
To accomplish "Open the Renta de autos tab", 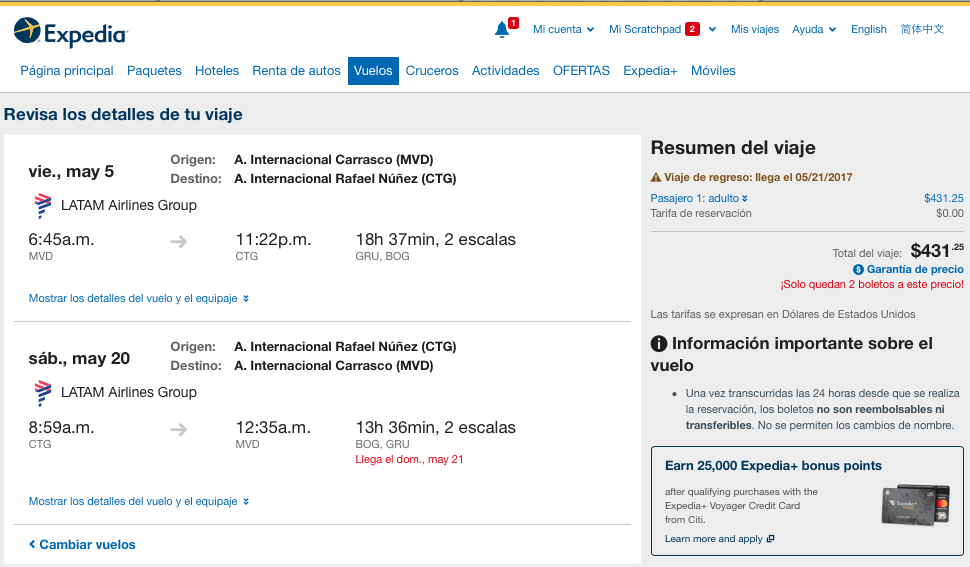I will [x=296, y=70].
